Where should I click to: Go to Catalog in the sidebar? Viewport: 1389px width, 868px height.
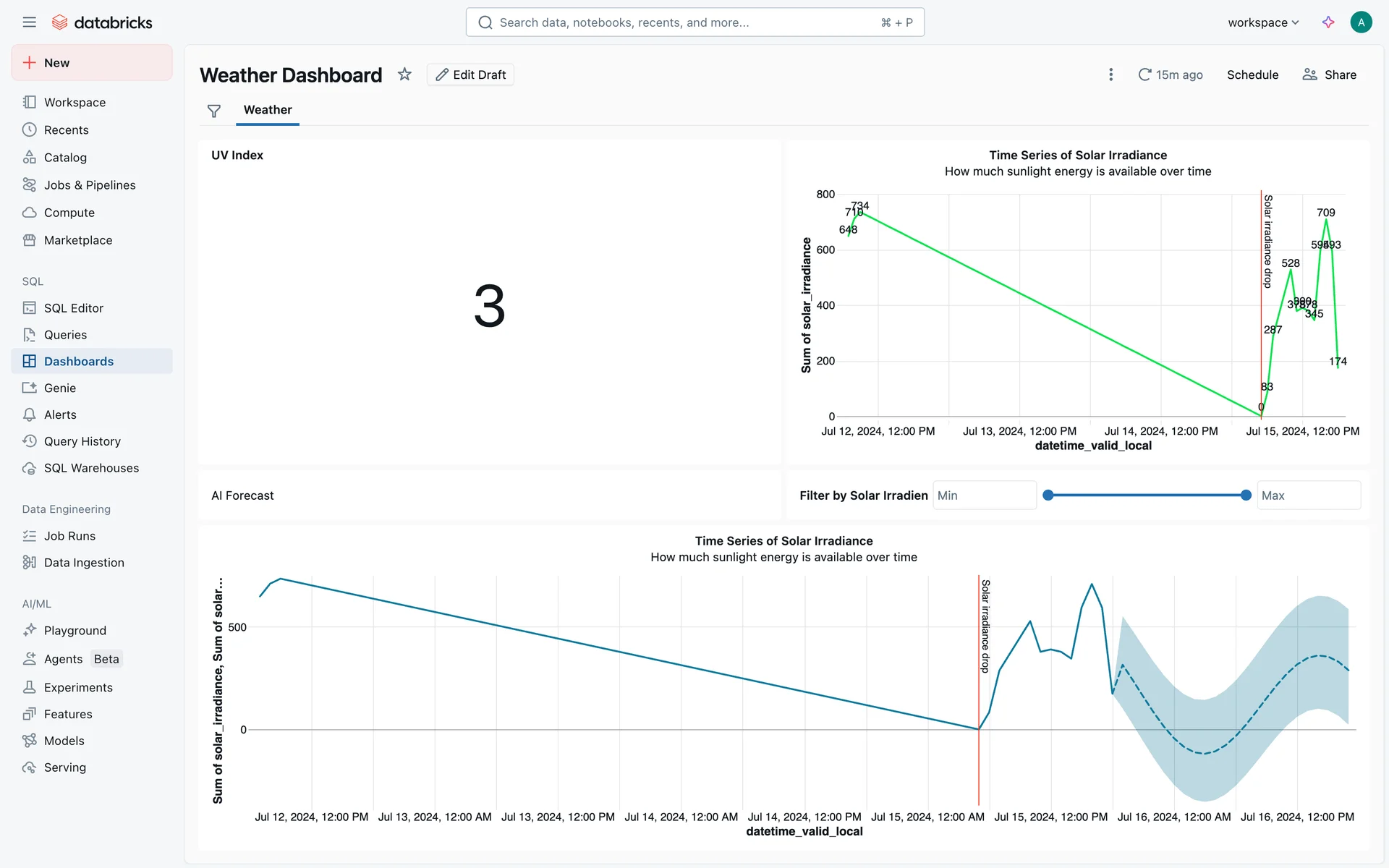(65, 158)
